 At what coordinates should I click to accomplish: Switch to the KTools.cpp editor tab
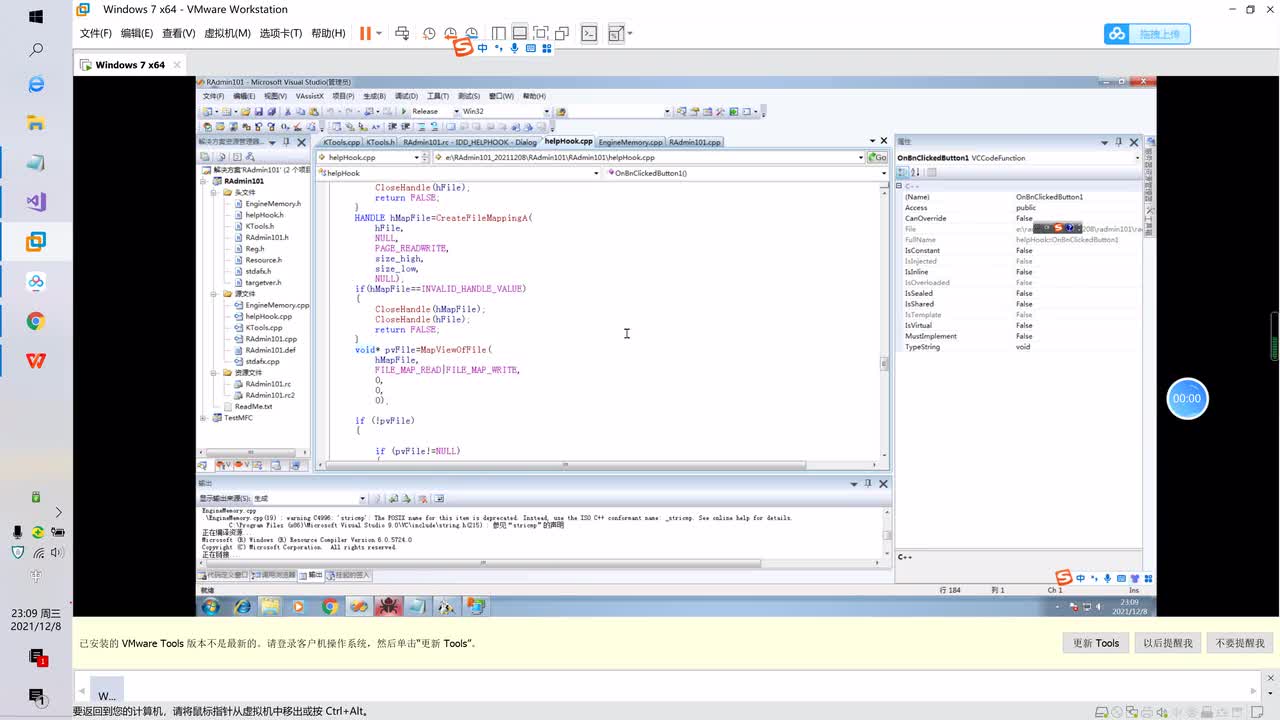click(x=341, y=142)
